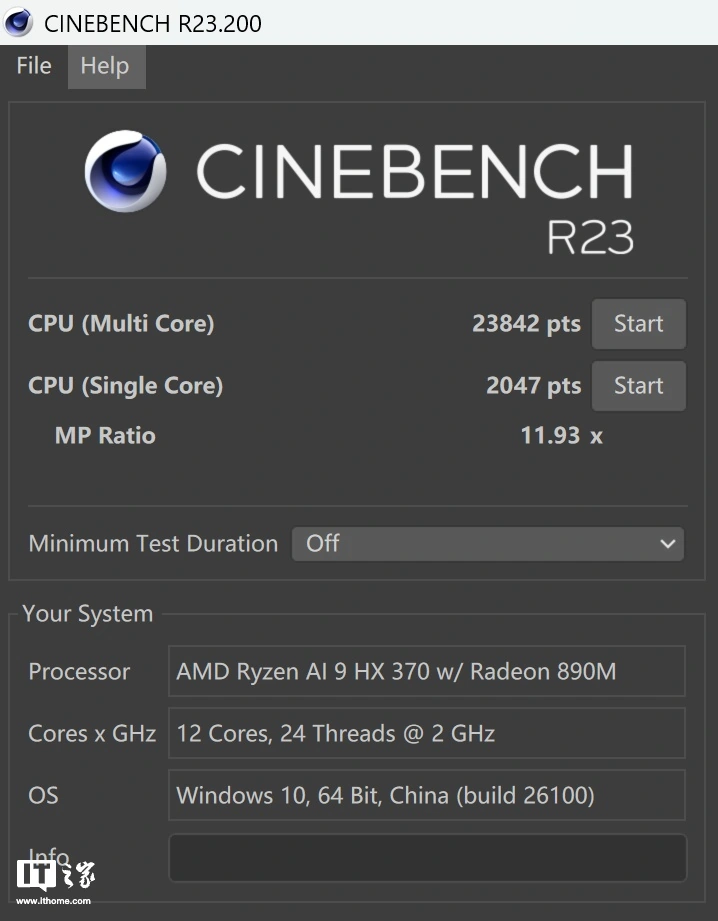718x921 pixels.
Task: Select the 2047 pts single core score
Action: (533, 386)
